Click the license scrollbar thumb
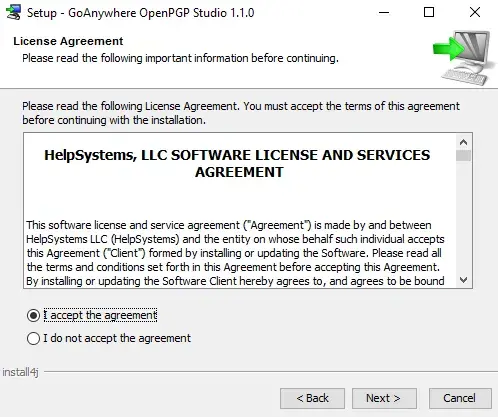 [x=463, y=156]
